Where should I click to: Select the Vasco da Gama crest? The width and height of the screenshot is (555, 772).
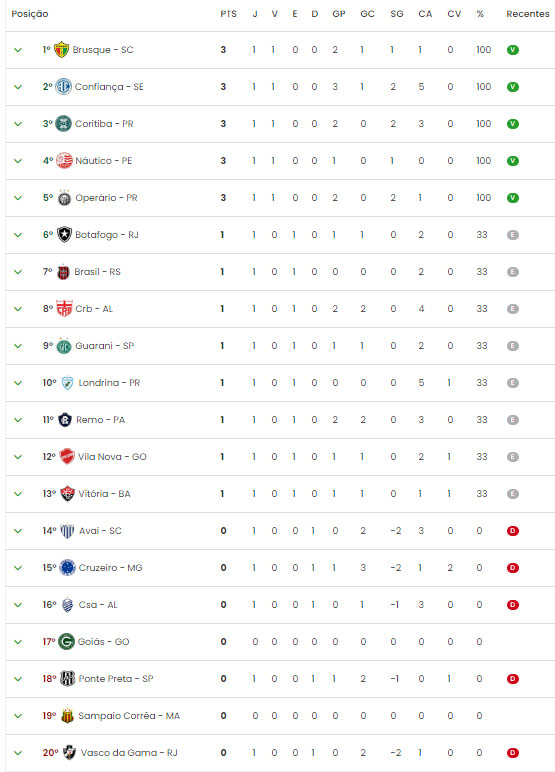(69, 753)
